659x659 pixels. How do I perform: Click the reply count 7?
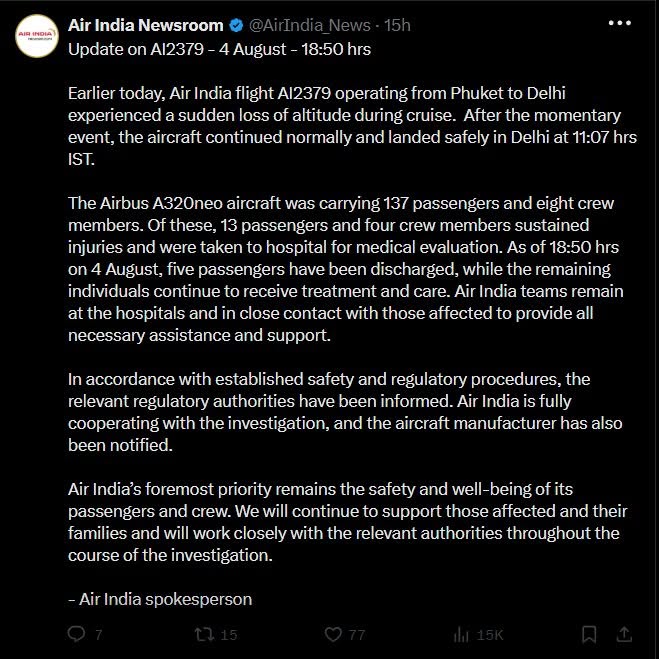tap(99, 635)
